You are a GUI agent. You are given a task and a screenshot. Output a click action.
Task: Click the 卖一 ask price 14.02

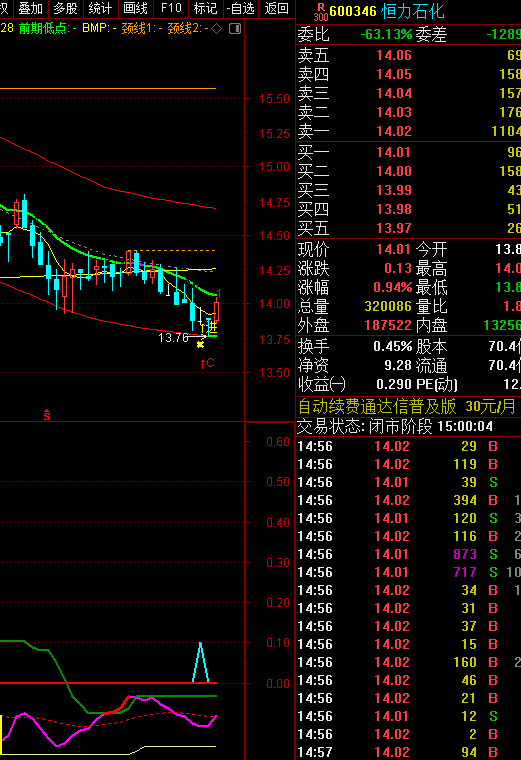coord(394,131)
